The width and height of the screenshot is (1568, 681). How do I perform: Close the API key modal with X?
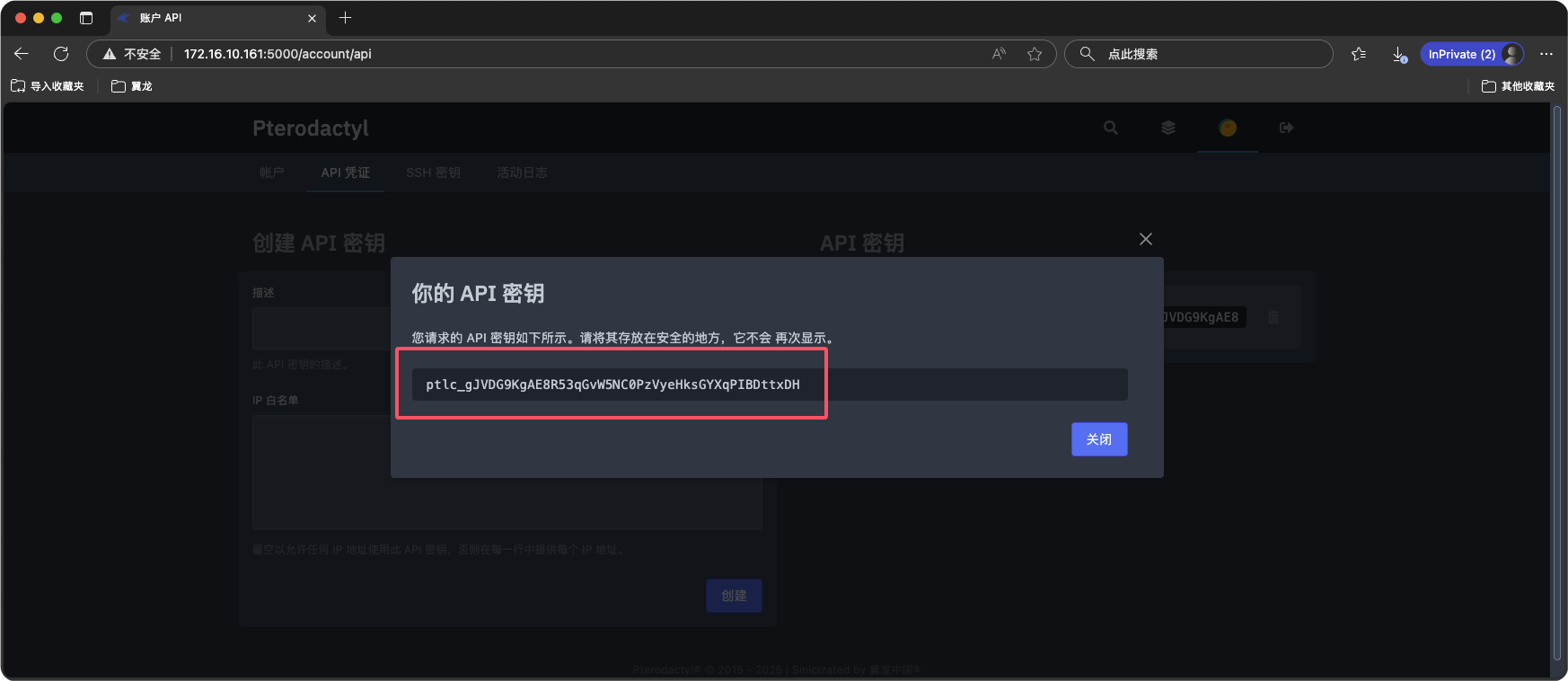tap(1145, 239)
